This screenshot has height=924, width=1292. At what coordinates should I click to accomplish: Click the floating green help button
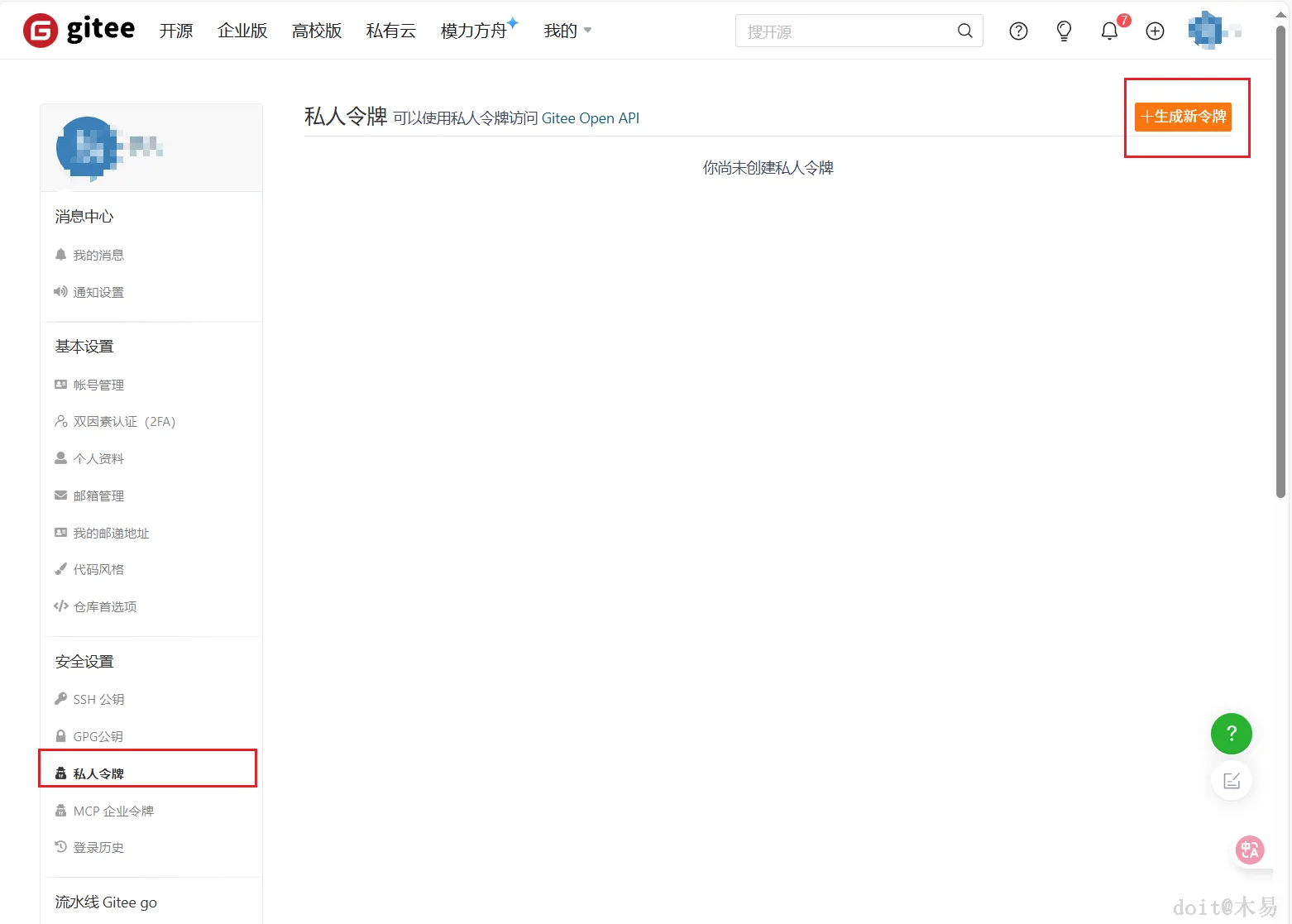point(1231,734)
